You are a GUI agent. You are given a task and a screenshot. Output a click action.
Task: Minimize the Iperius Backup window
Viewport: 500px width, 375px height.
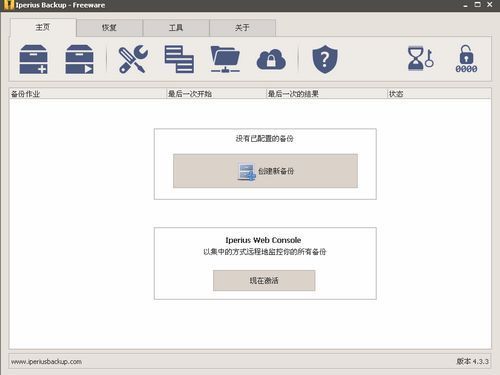(x=465, y=5)
